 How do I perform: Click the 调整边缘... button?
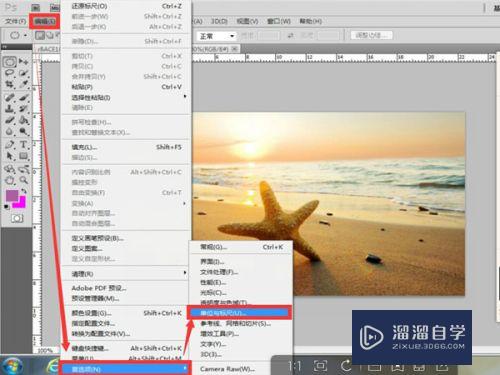371,35
